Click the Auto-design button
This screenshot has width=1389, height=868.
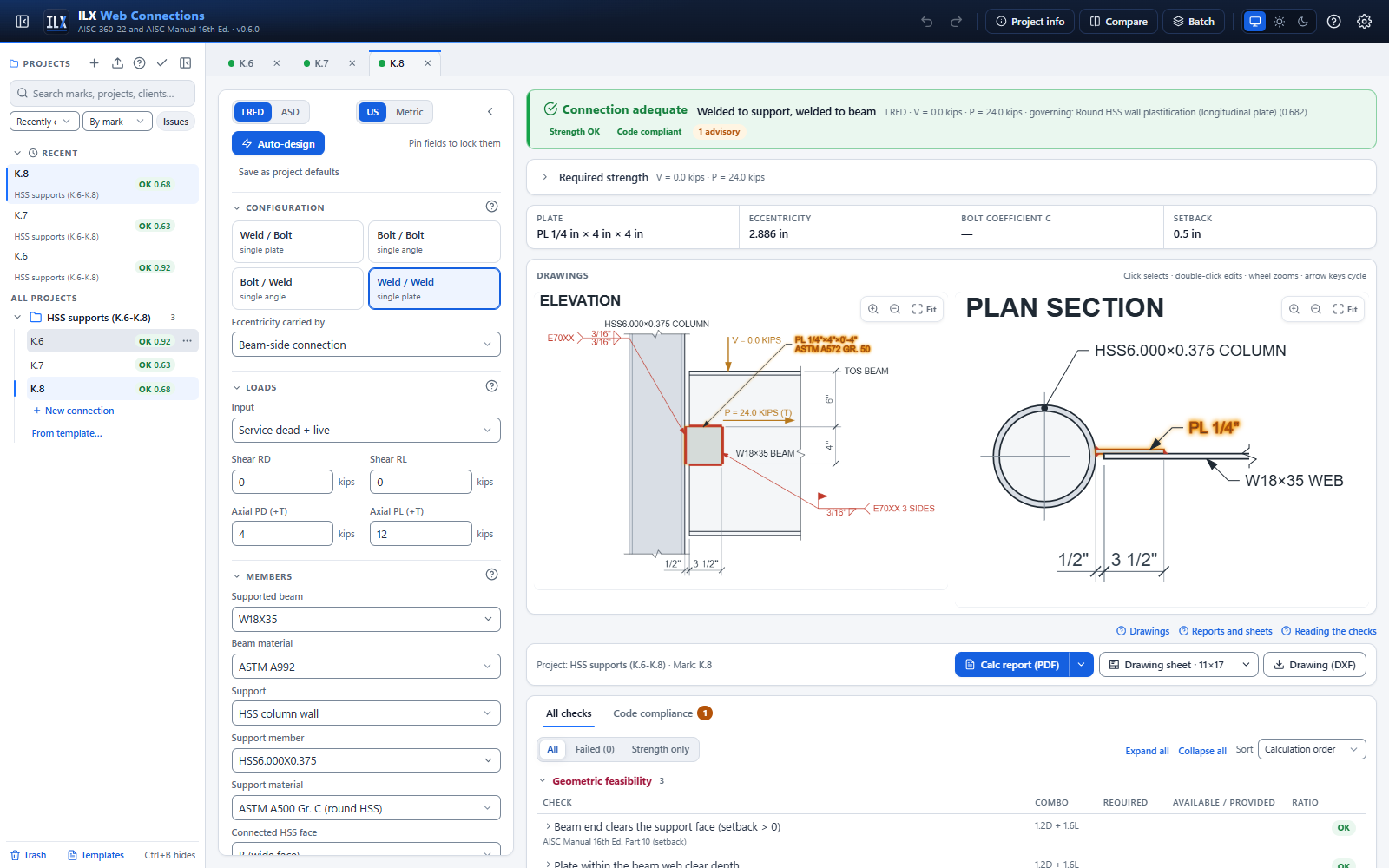tap(278, 143)
